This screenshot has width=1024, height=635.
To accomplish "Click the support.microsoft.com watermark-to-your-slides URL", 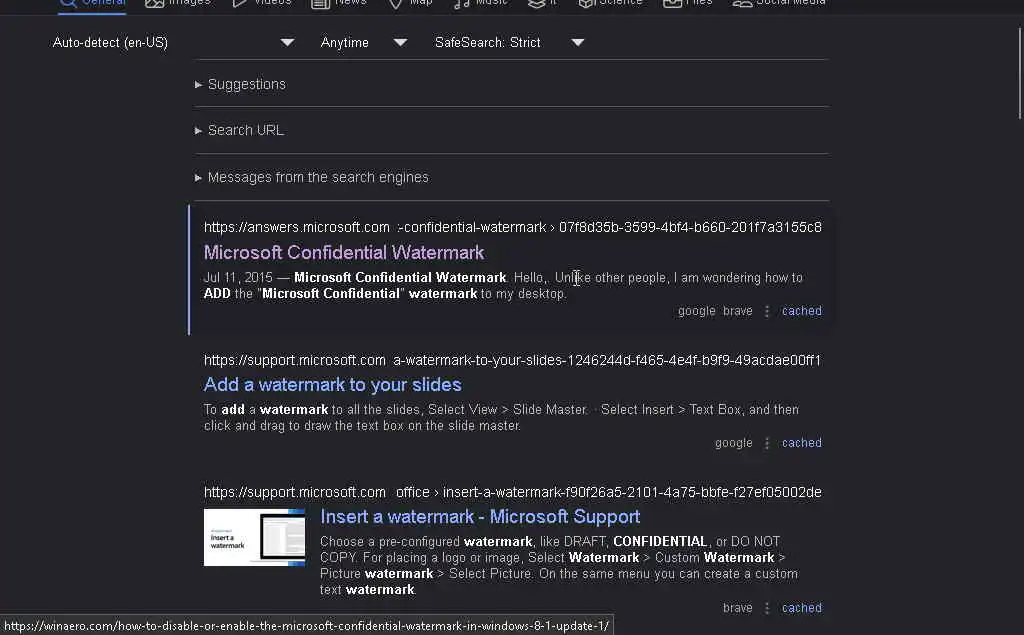I will (513, 360).
